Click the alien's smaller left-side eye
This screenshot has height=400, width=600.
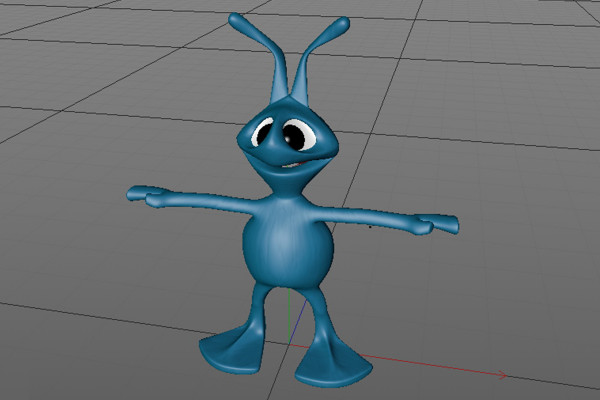click(262, 132)
